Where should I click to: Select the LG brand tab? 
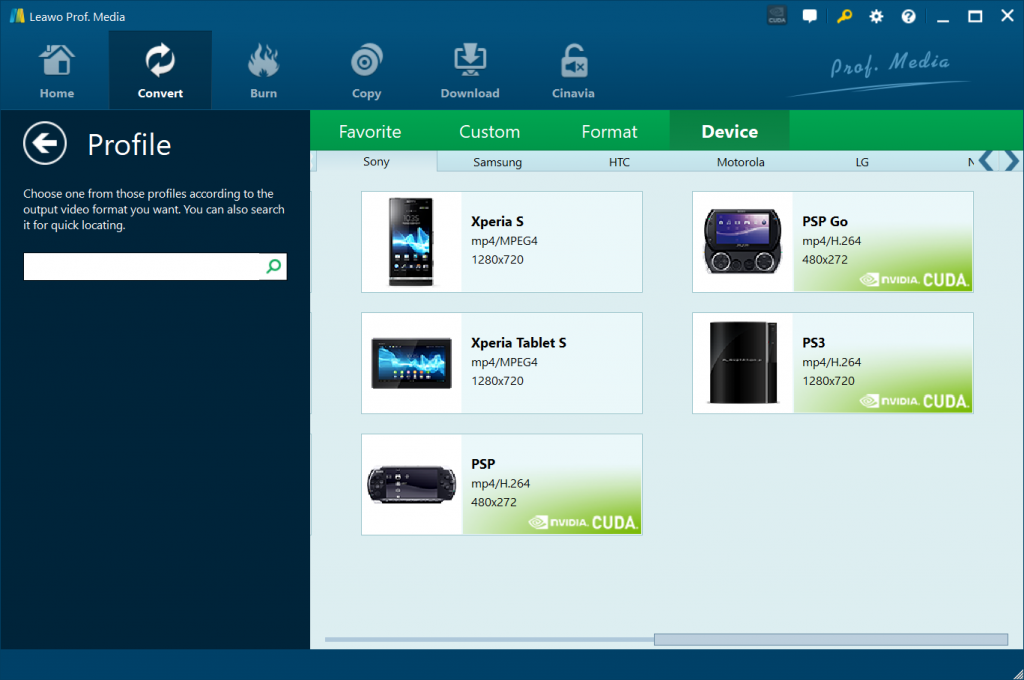click(862, 162)
